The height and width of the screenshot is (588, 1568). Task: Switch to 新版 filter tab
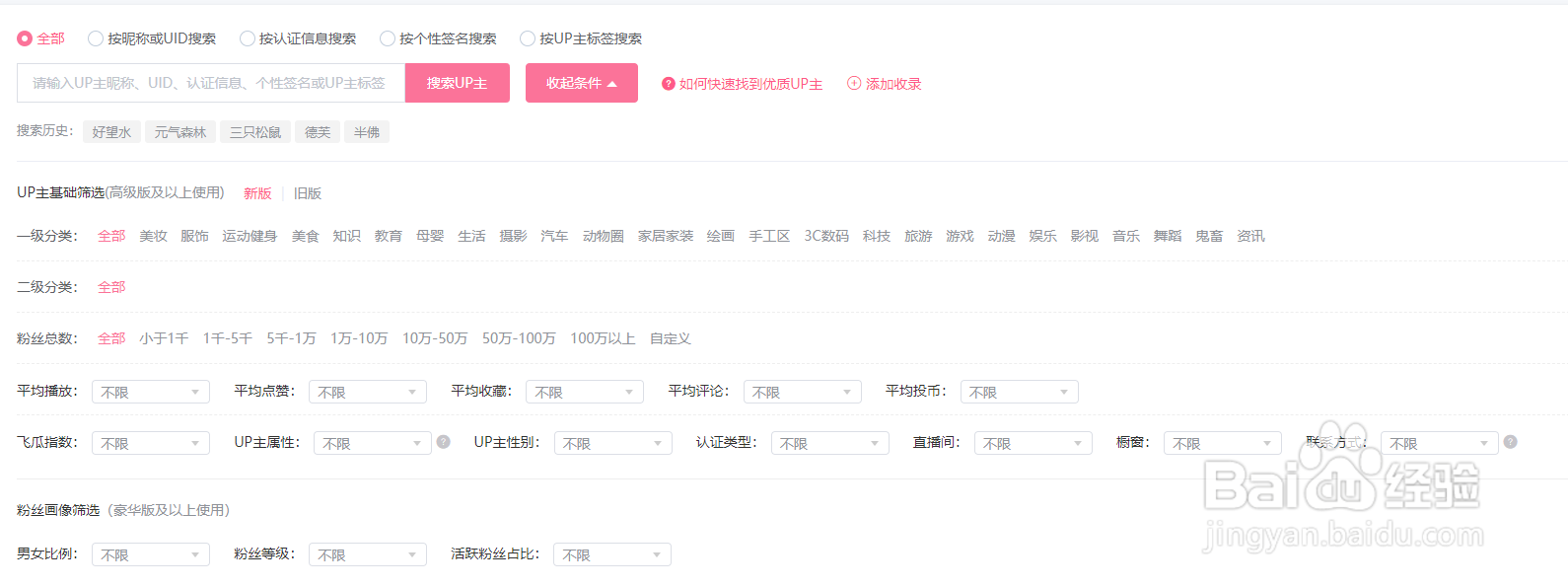click(x=257, y=193)
